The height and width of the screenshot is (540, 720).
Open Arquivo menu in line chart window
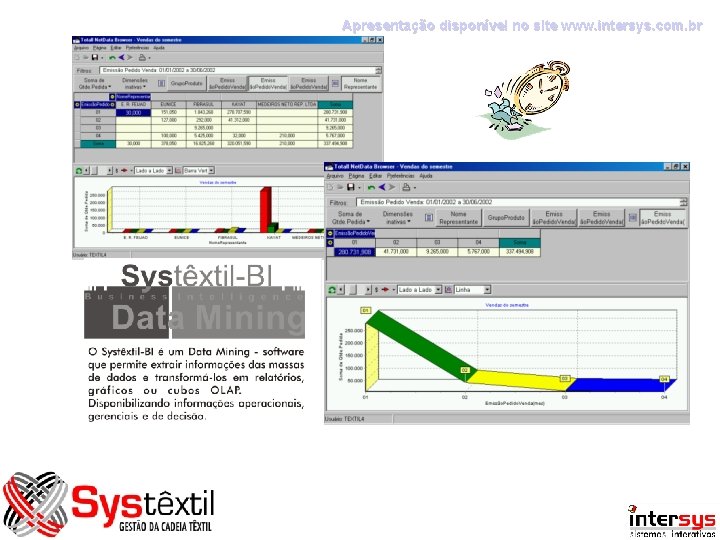tap(335, 176)
